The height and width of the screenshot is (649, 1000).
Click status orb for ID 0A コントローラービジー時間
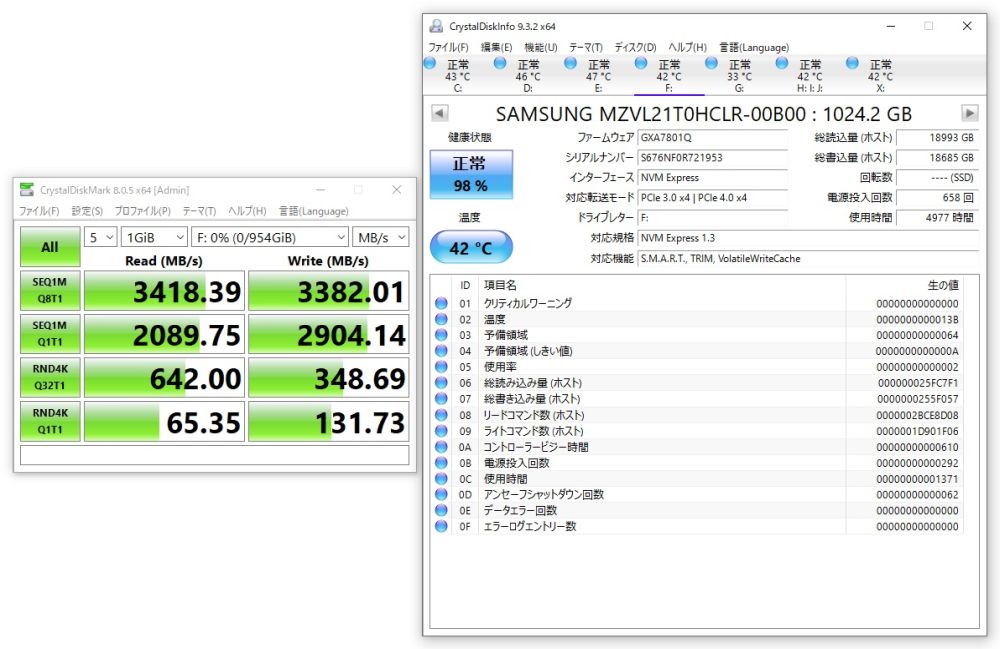tap(441, 447)
